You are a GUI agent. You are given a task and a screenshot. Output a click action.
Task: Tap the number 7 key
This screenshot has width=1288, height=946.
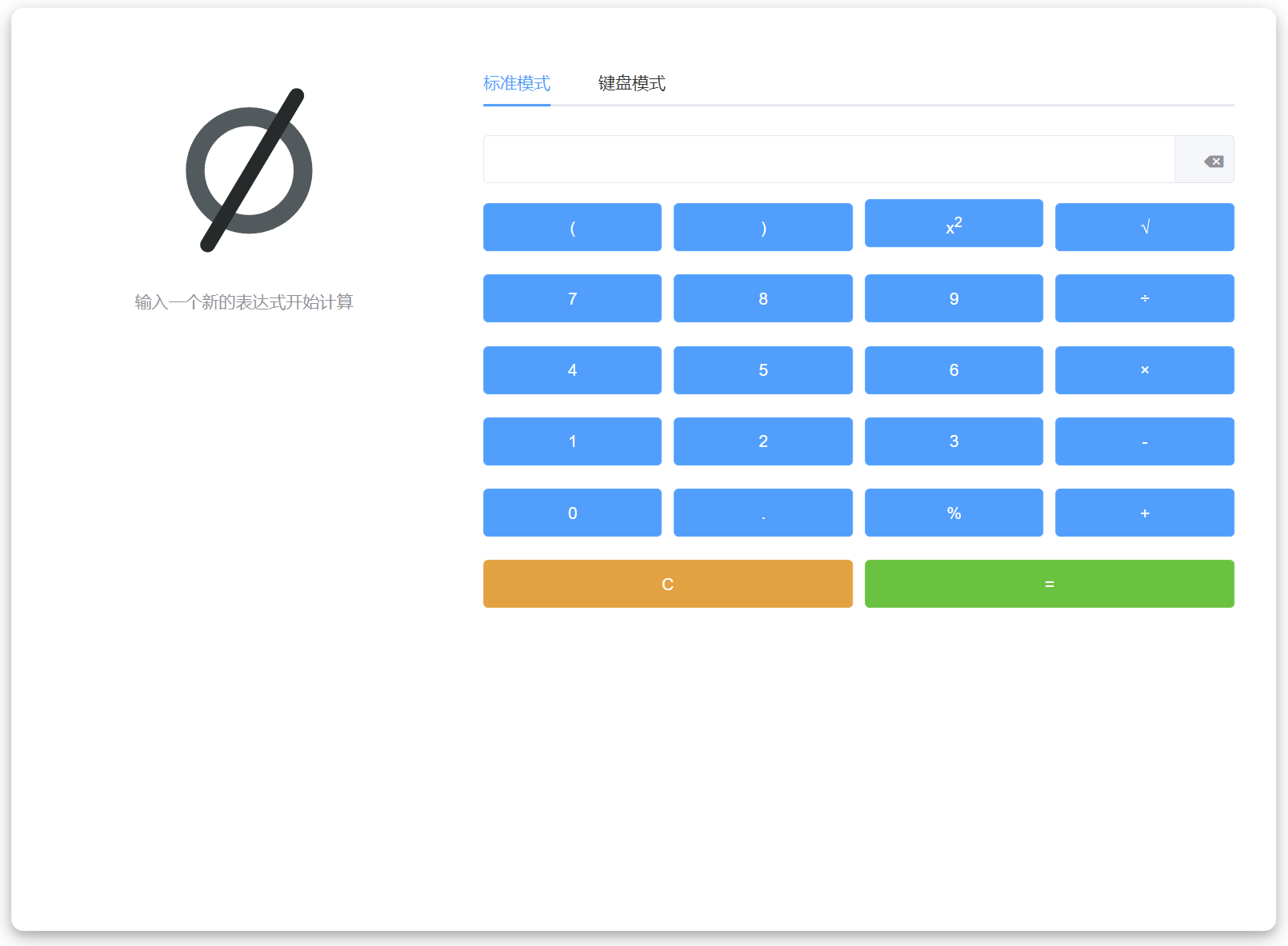572,298
